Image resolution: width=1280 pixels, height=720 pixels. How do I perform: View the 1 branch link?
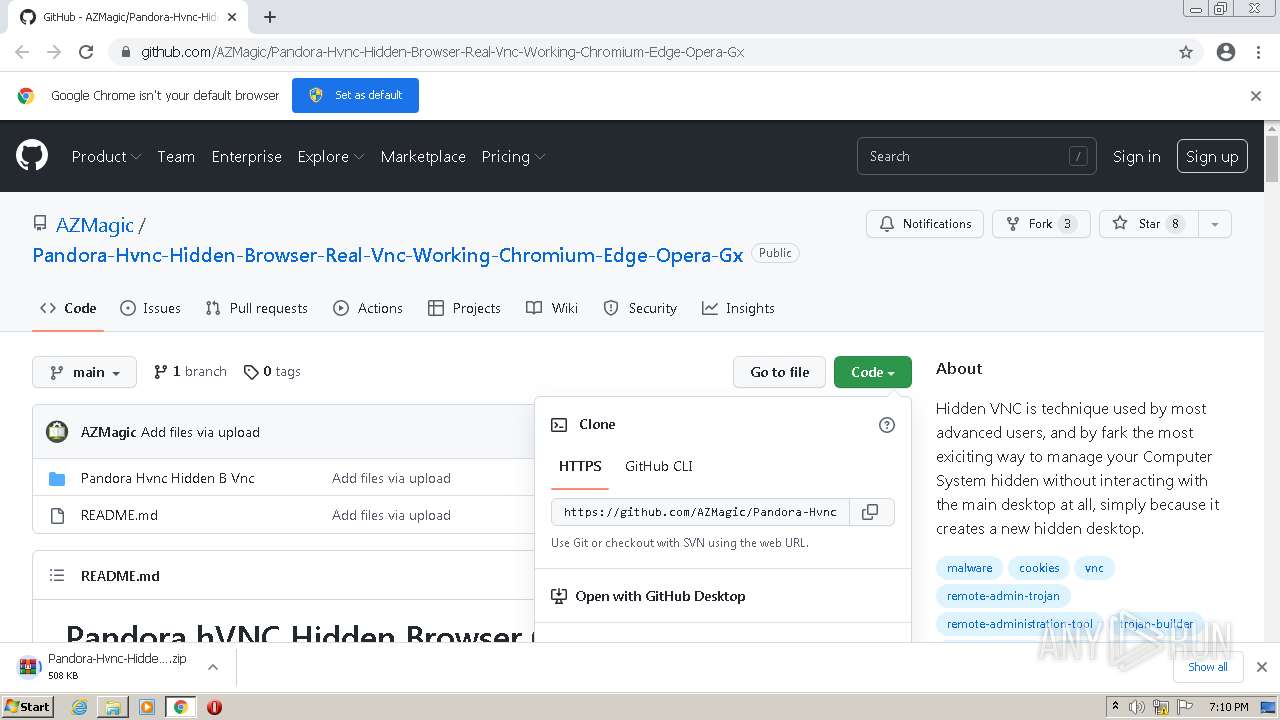190,372
